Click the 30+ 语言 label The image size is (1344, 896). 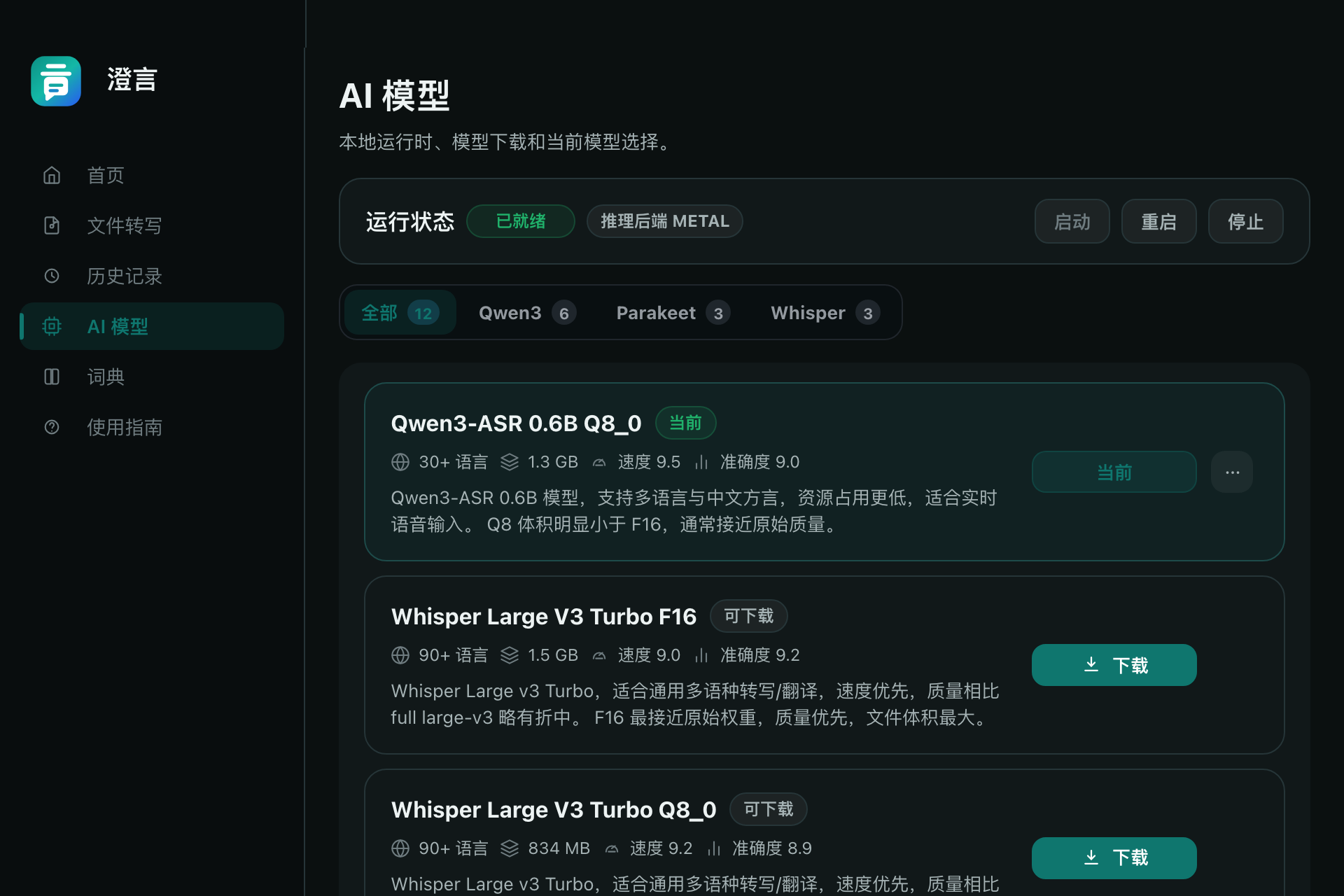point(454,462)
